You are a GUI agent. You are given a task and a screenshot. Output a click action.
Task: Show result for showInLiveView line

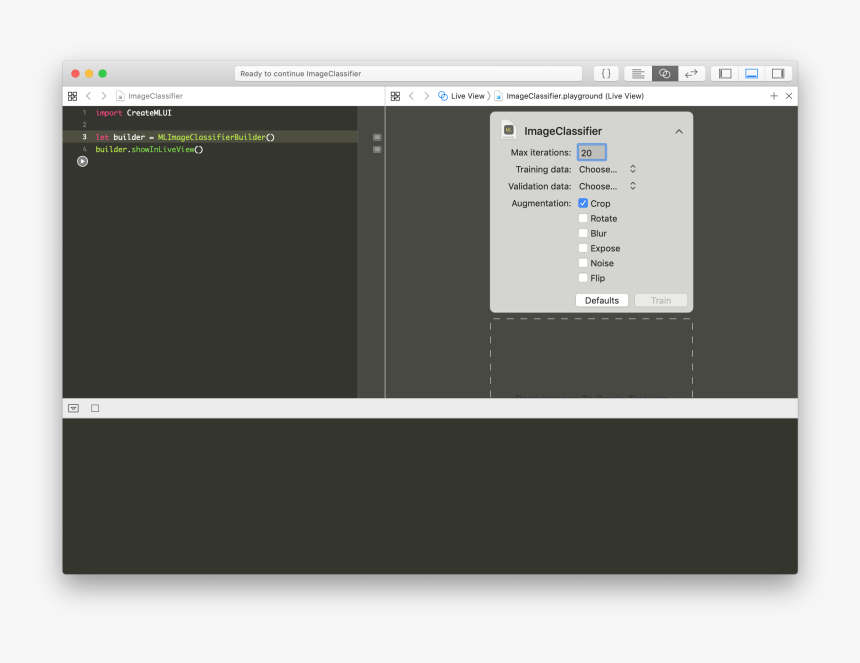coord(377,149)
